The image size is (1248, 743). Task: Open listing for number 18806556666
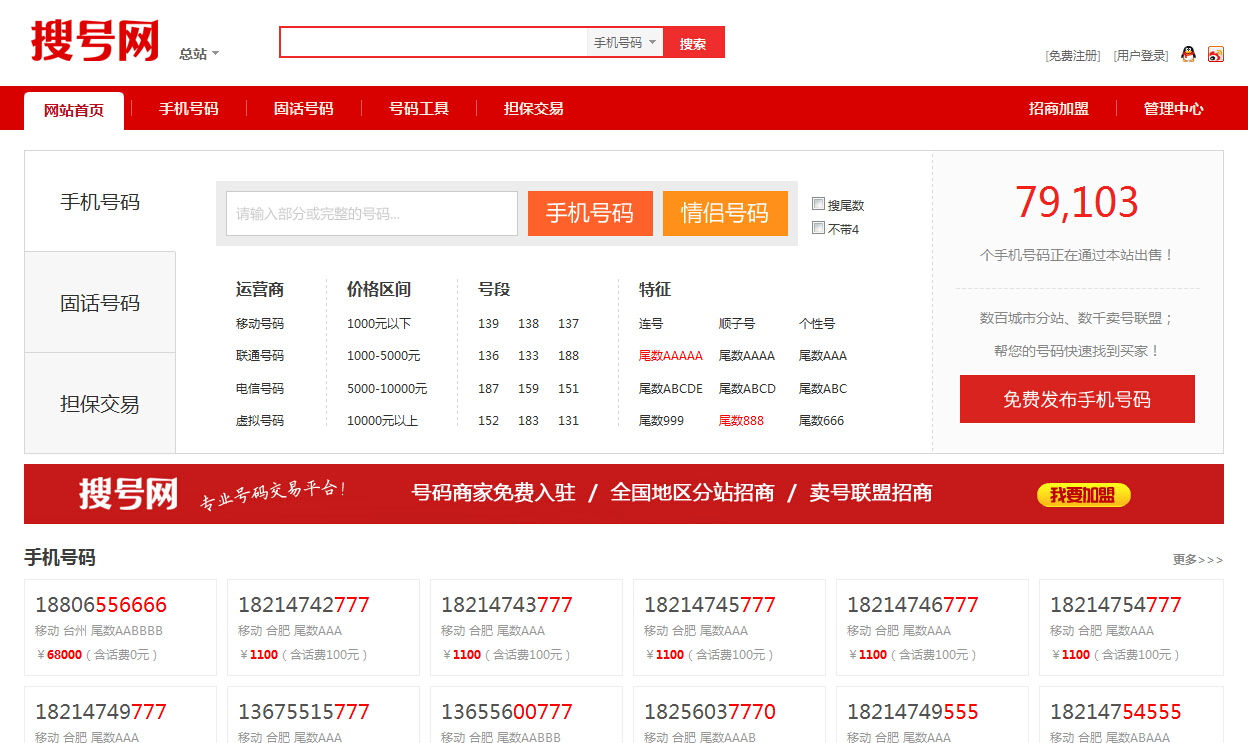(x=101, y=605)
